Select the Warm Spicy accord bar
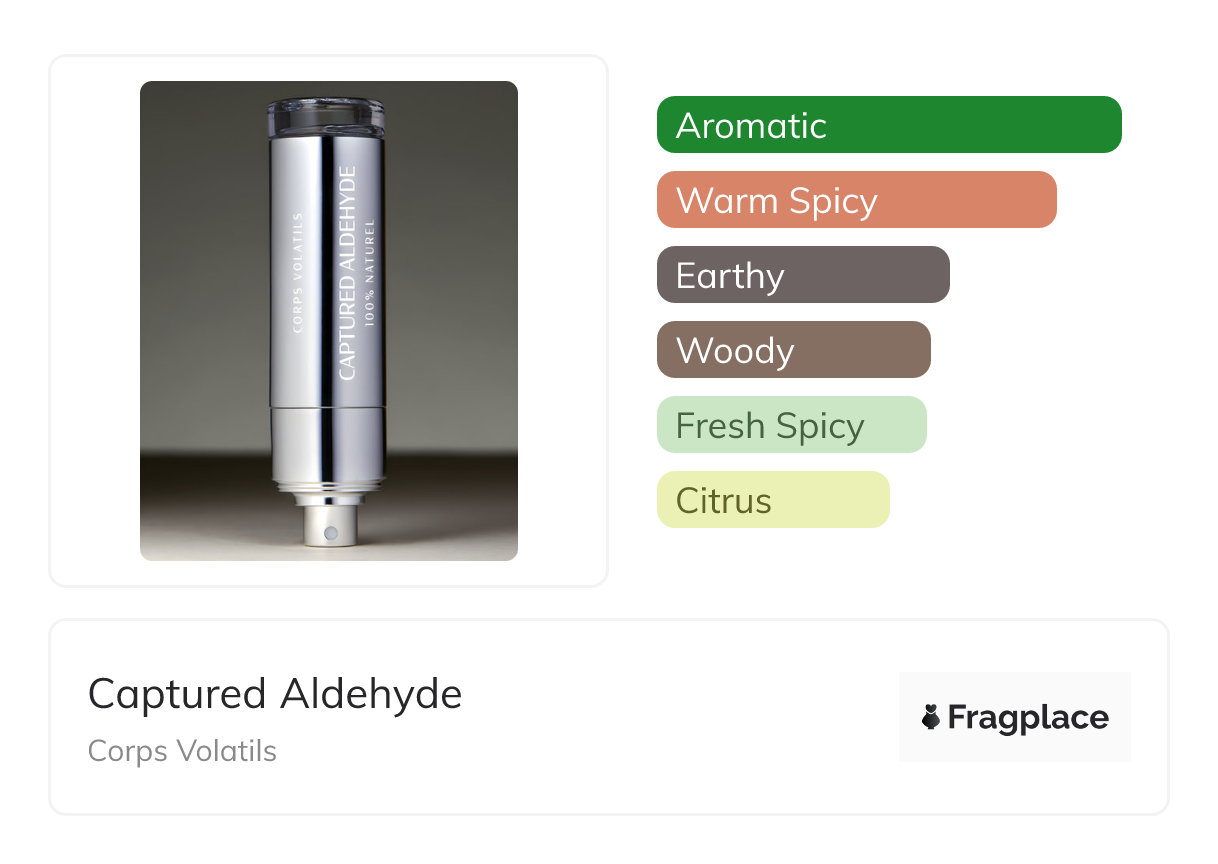Viewport: 1218px width, 864px height. pyautogui.click(x=856, y=200)
